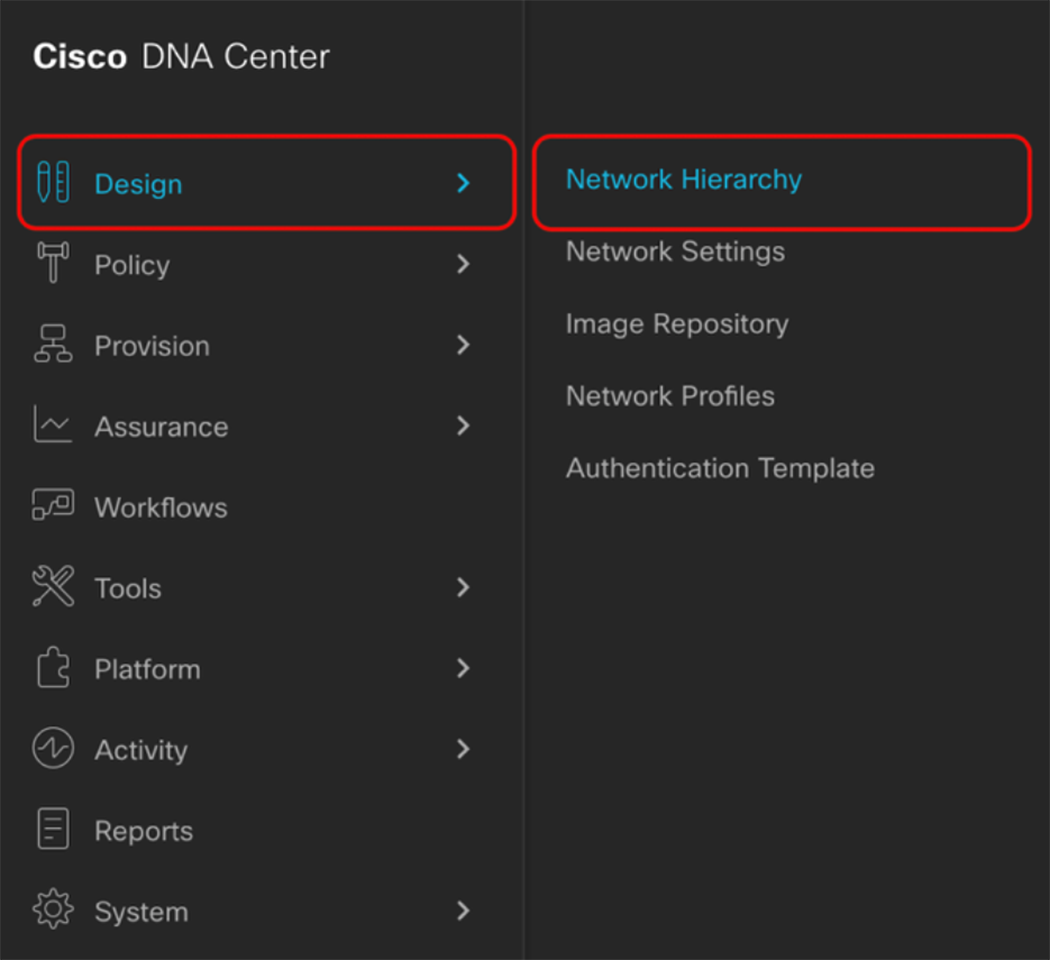
Task: Open the Design menu label
Action: (x=139, y=184)
